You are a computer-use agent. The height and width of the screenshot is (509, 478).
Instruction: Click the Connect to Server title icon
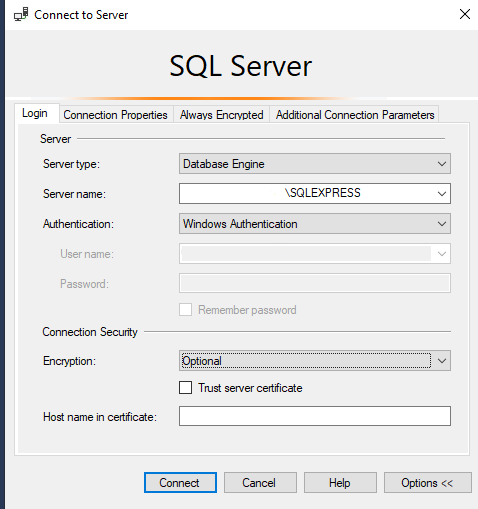pos(21,15)
